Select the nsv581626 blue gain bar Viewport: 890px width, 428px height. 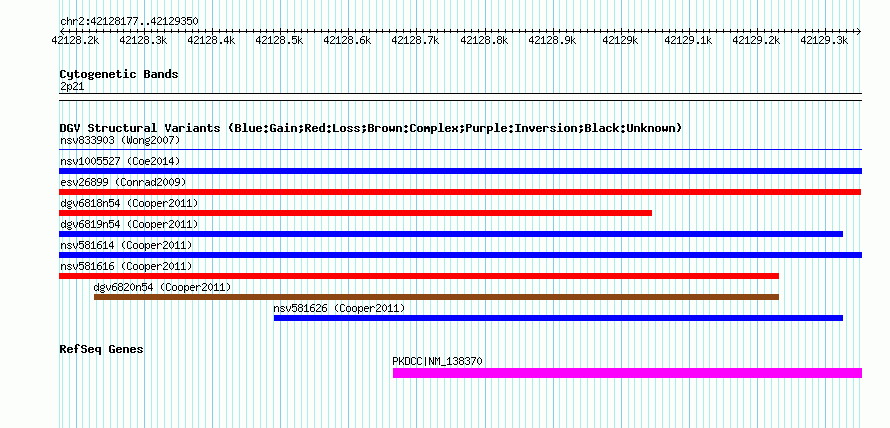click(x=559, y=318)
